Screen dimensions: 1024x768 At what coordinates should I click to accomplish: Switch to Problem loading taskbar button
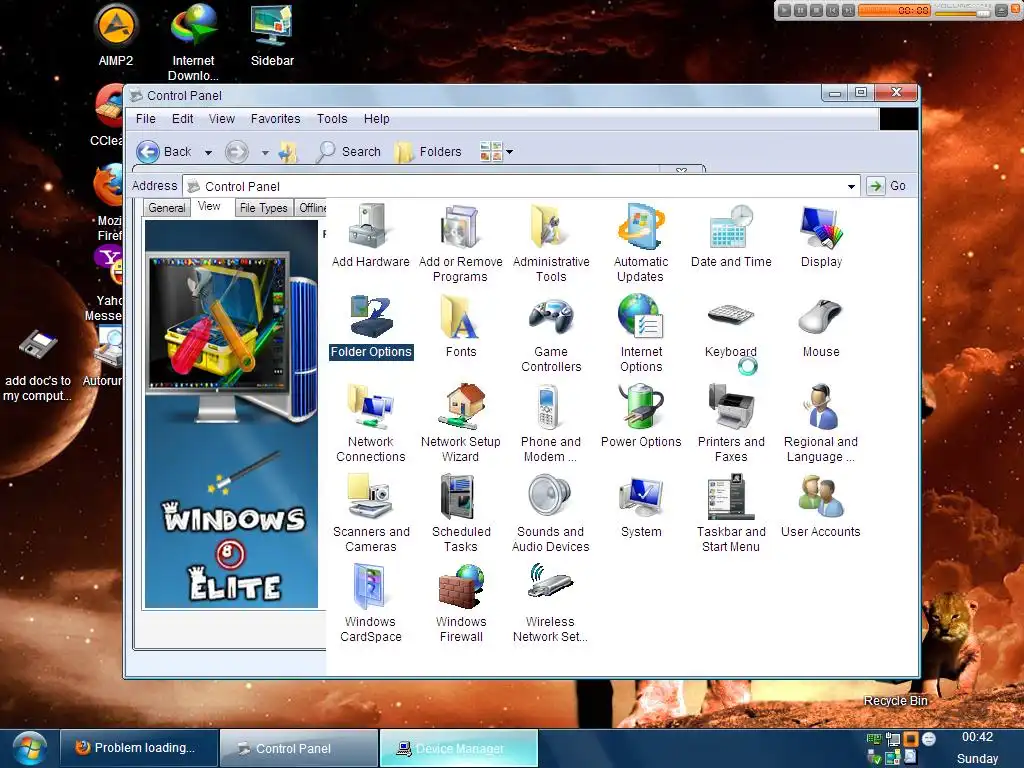138,748
